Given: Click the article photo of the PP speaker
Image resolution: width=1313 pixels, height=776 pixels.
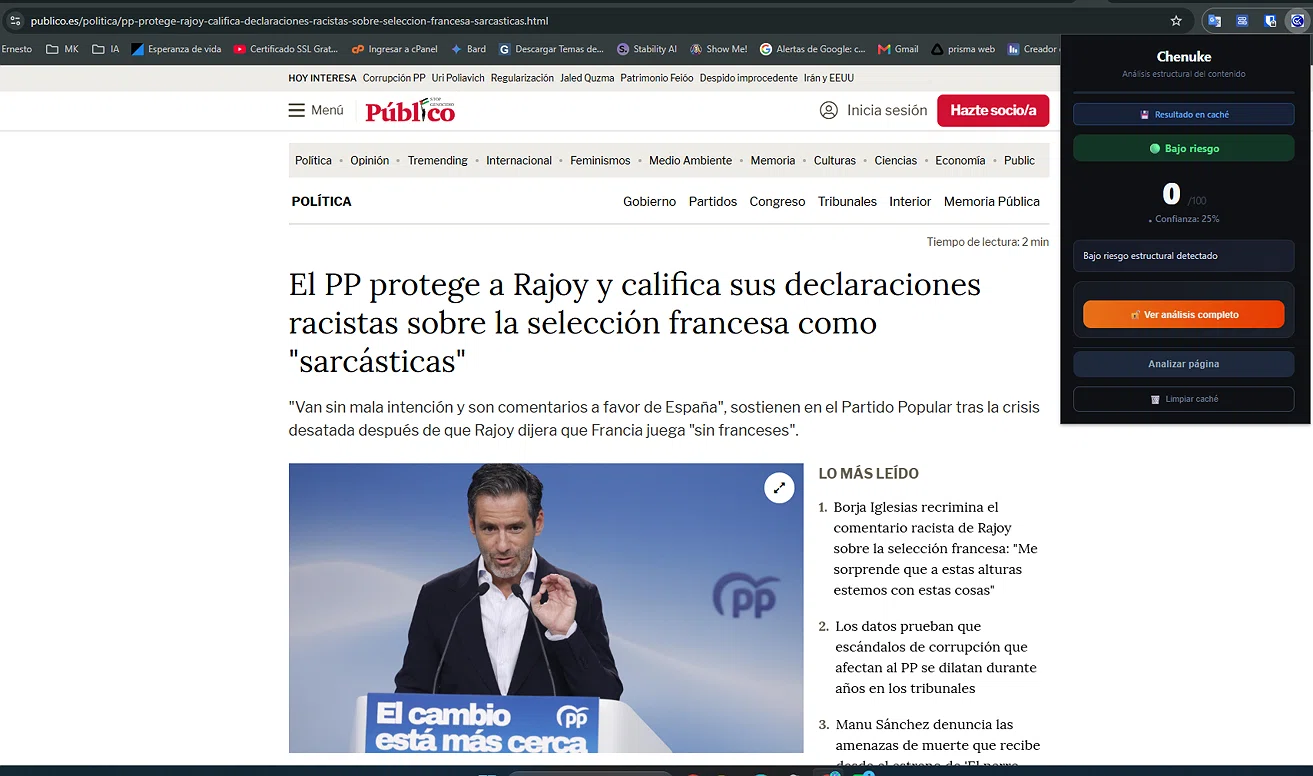Looking at the screenshot, I should tap(546, 608).
